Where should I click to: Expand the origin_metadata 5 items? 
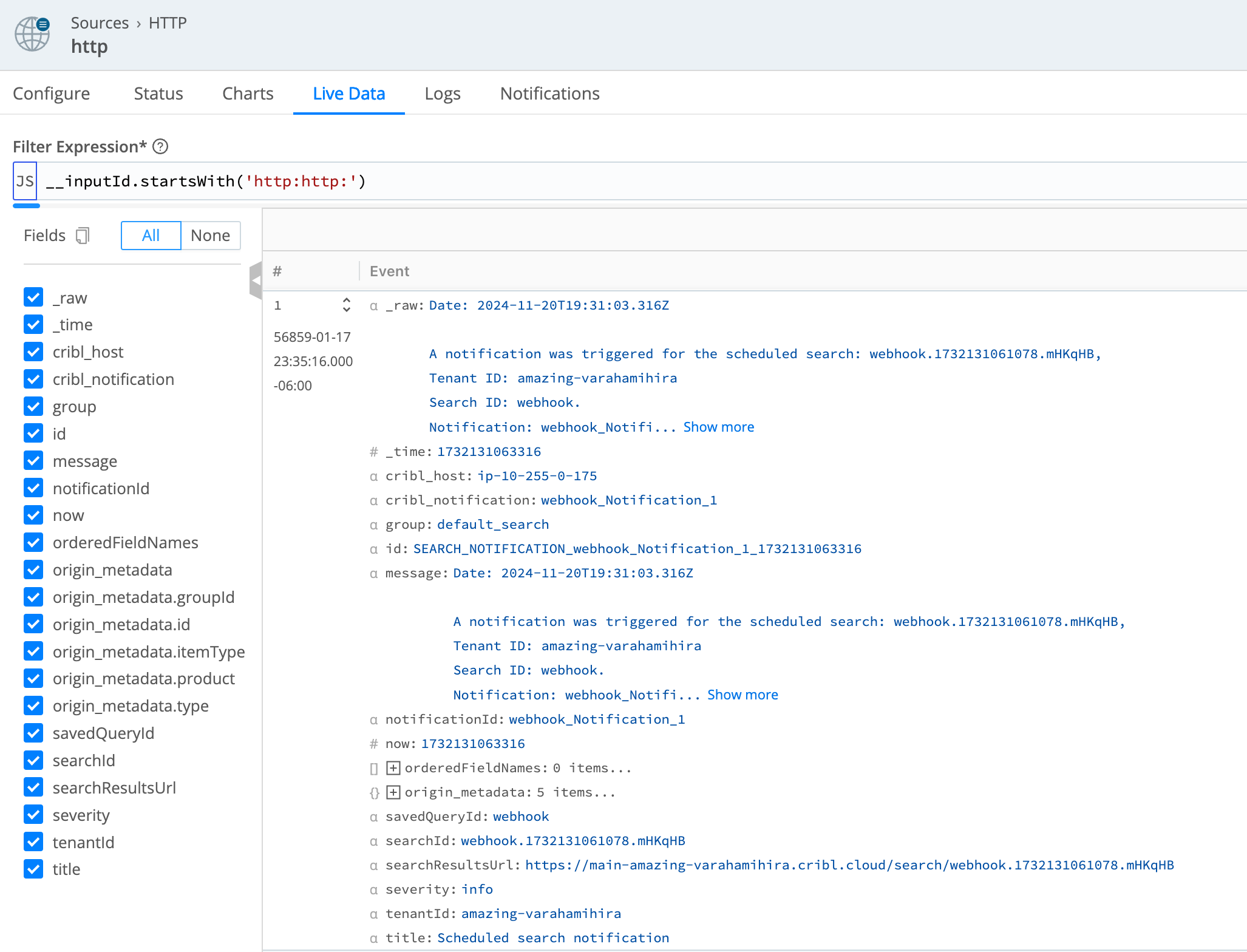point(393,792)
